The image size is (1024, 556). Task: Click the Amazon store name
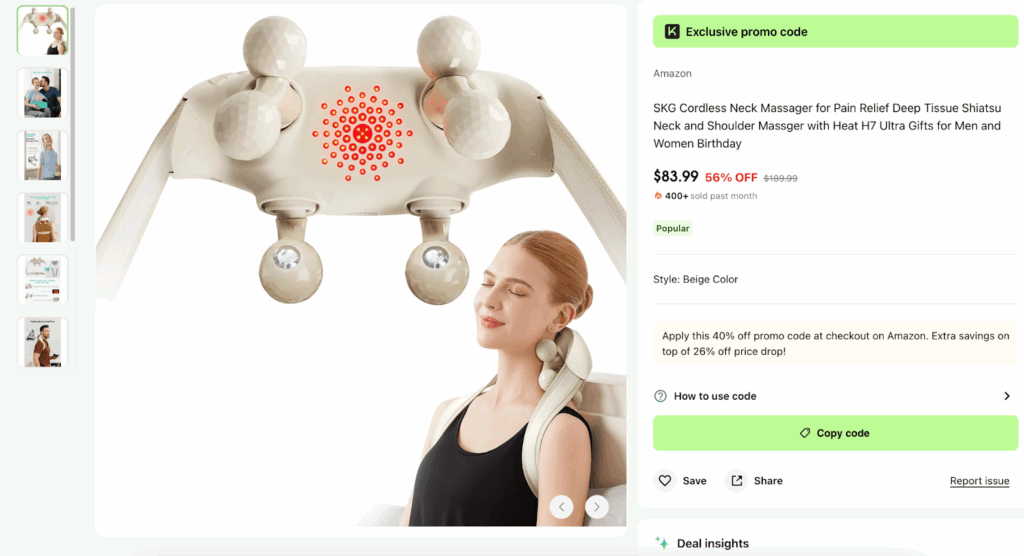point(672,74)
